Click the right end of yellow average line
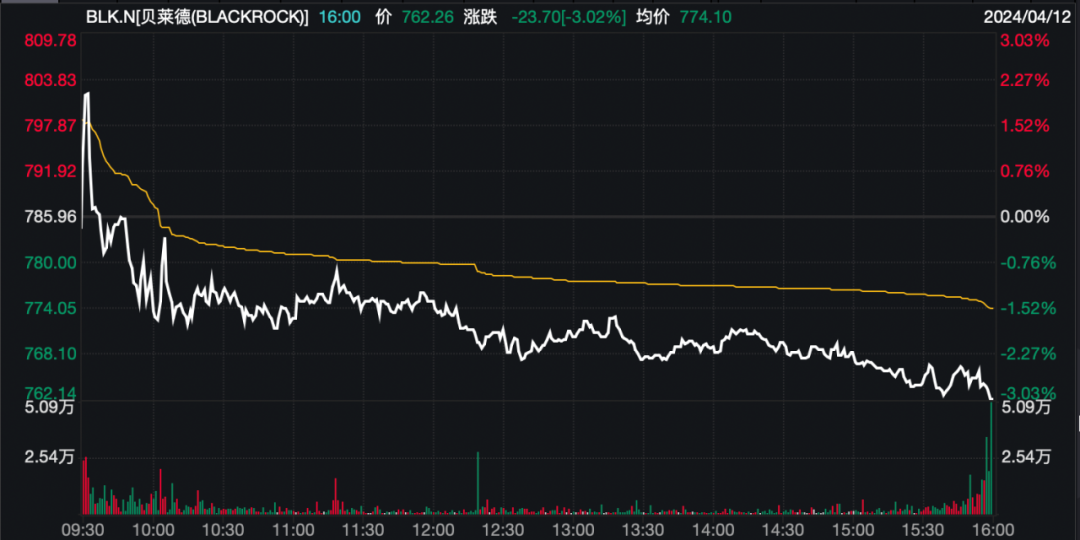Screen dimensions: 1080x540 pyautogui.click(x=990, y=308)
